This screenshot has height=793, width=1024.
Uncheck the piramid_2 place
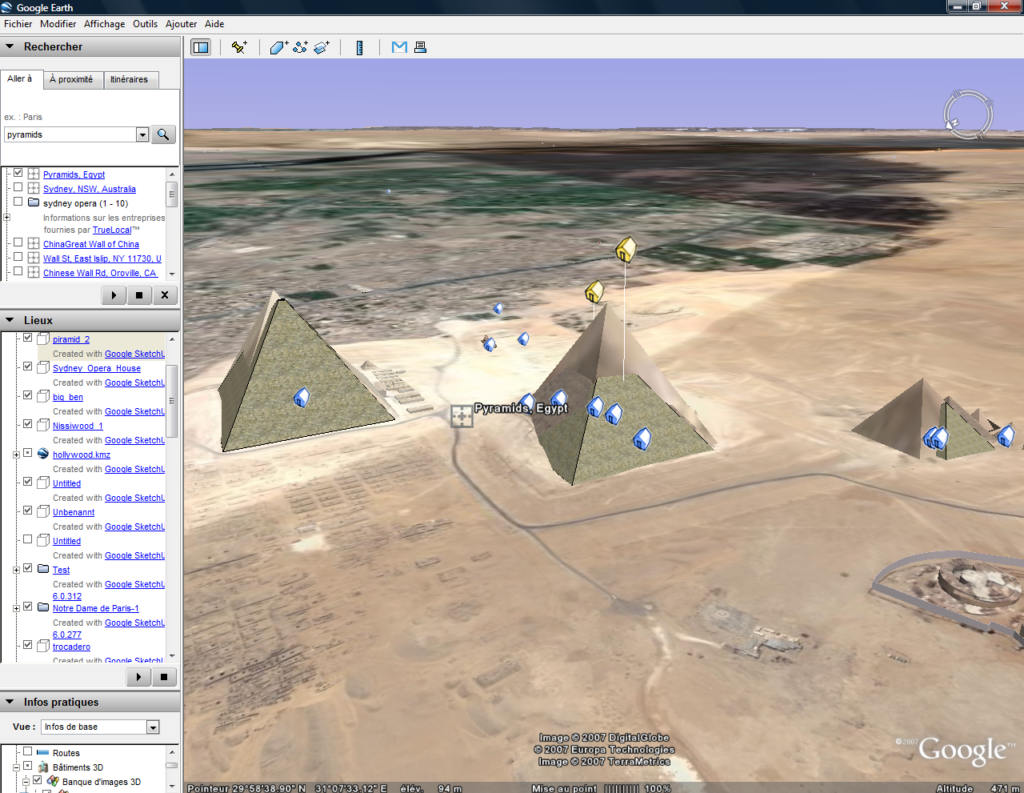tap(27, 338)
